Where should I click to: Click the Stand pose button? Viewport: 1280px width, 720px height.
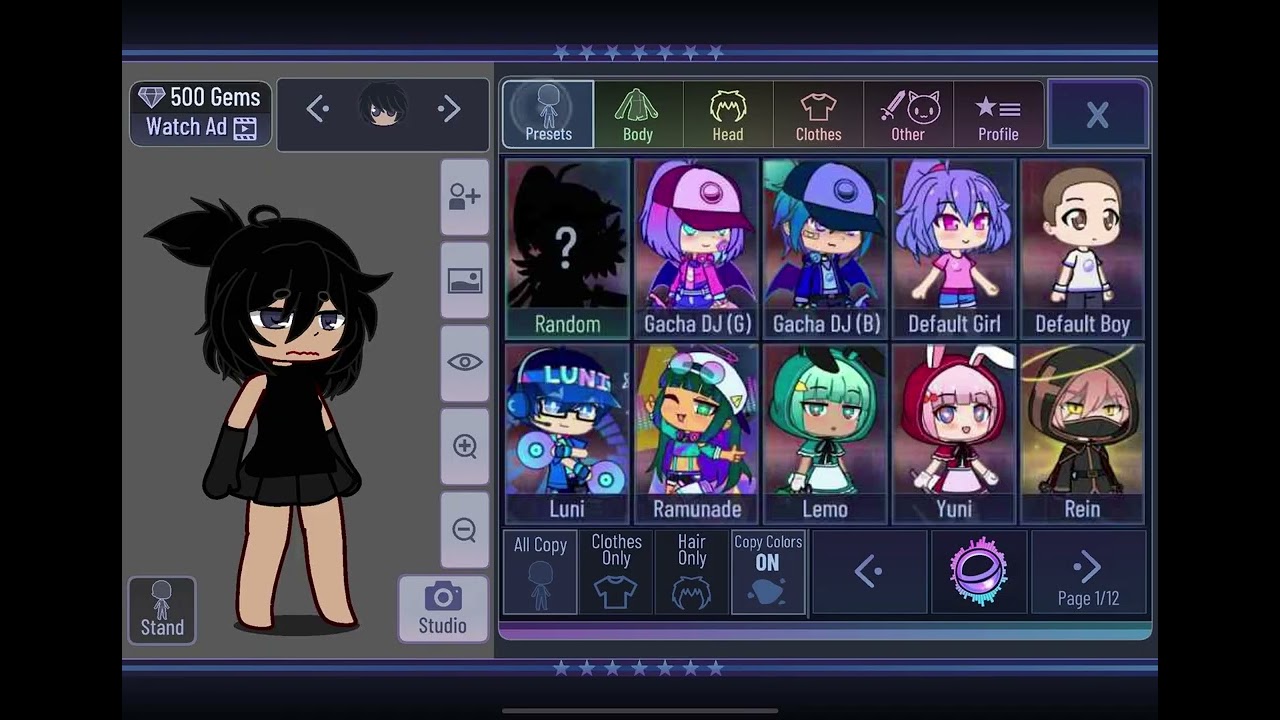(x=162, y=610)
